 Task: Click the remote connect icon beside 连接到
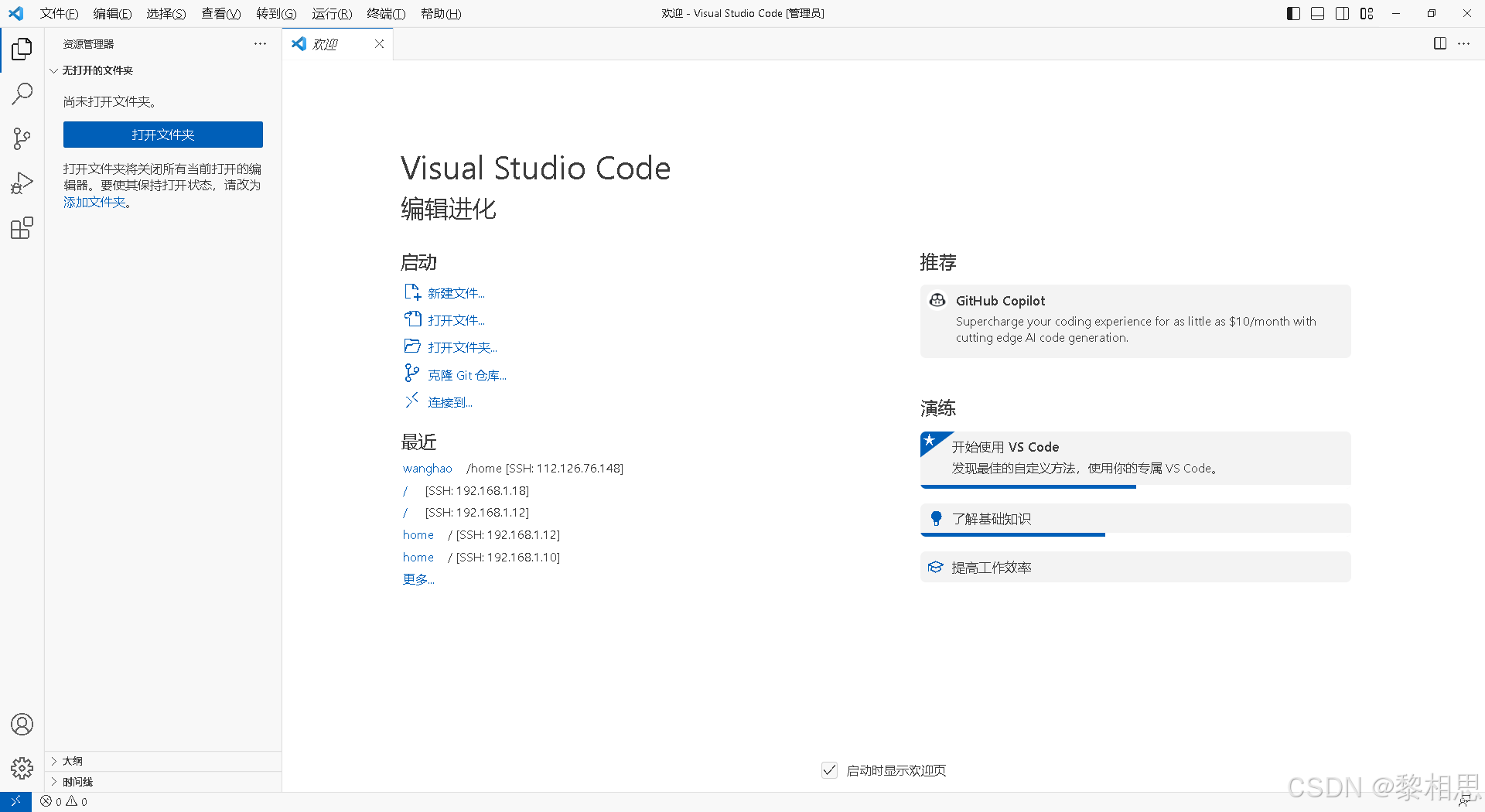(412, 401)
